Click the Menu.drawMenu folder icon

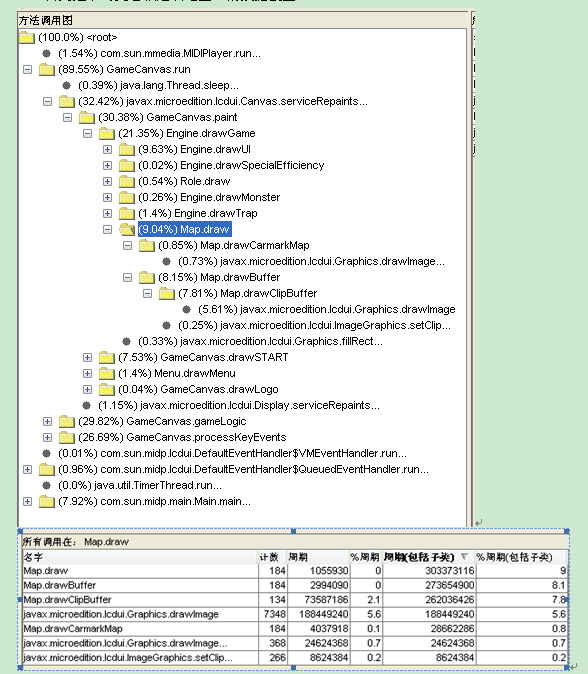[107, 374]
